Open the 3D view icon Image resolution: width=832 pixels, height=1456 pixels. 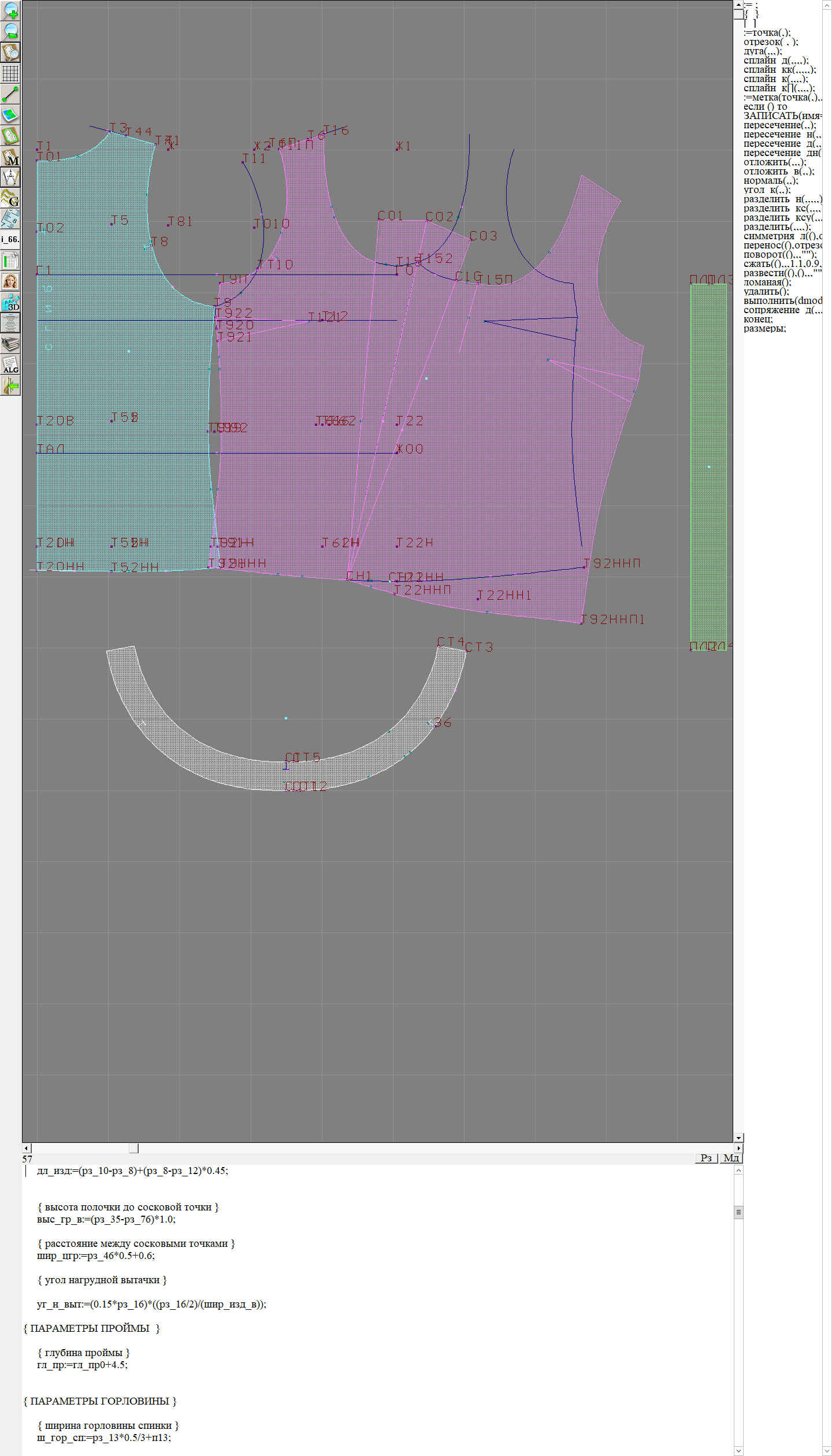(10, 302)
